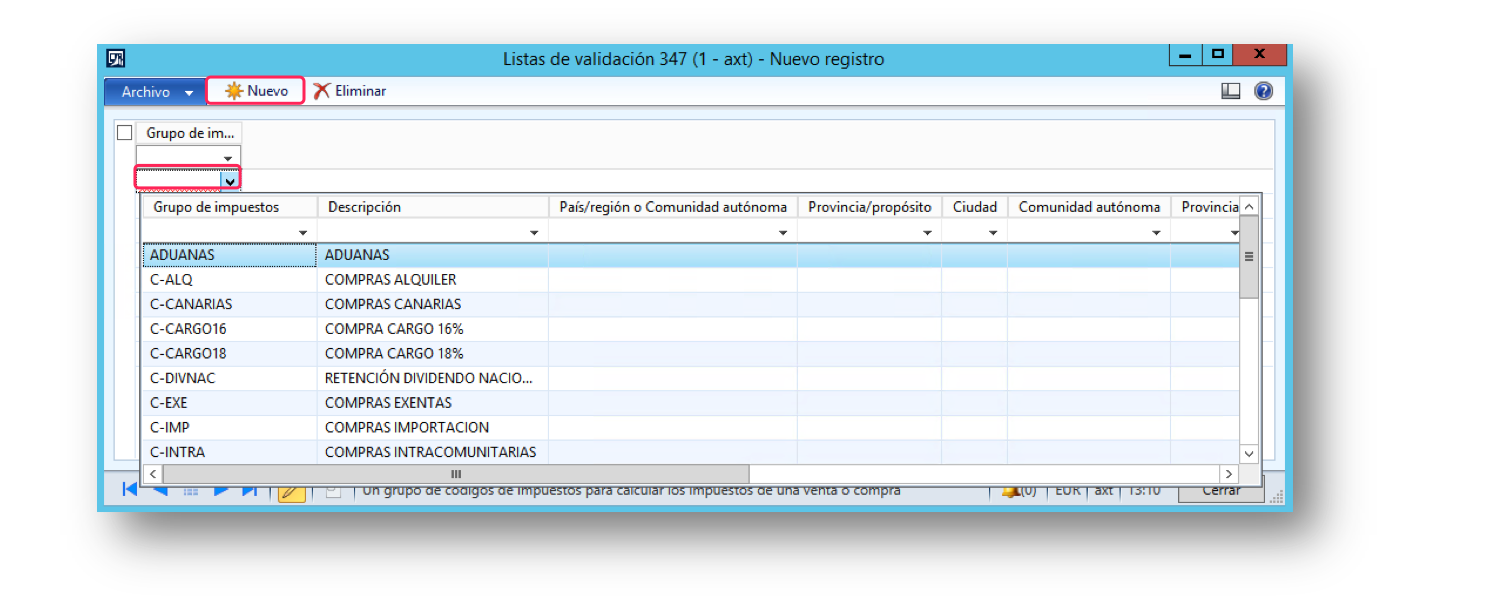
Task: Select the C-CARGO16 tax group
Action: click(x=230, y=329)
